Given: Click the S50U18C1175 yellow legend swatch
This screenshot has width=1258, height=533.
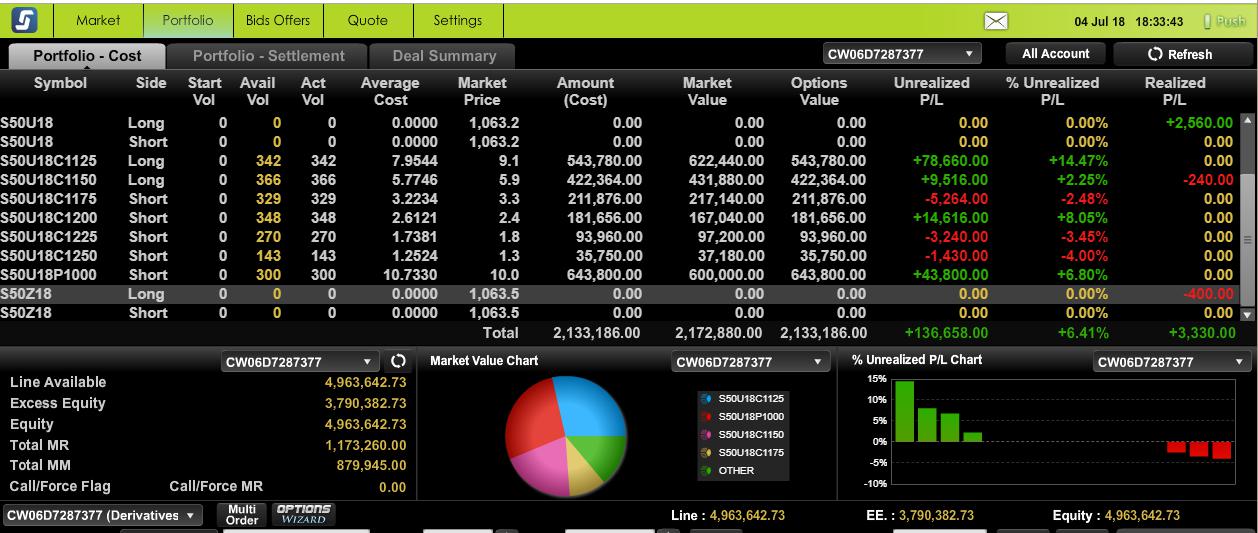Looking at the screenshot, I should 706,452.
